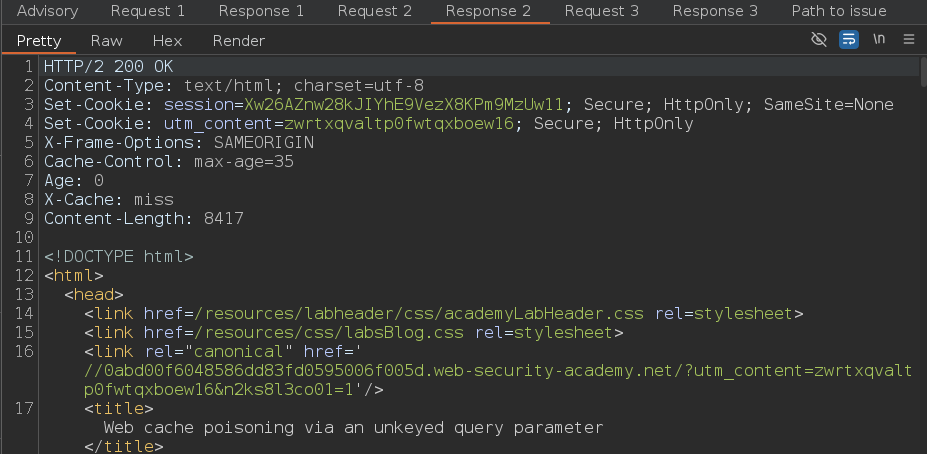View the Response 3 tab

pos(715,11)
